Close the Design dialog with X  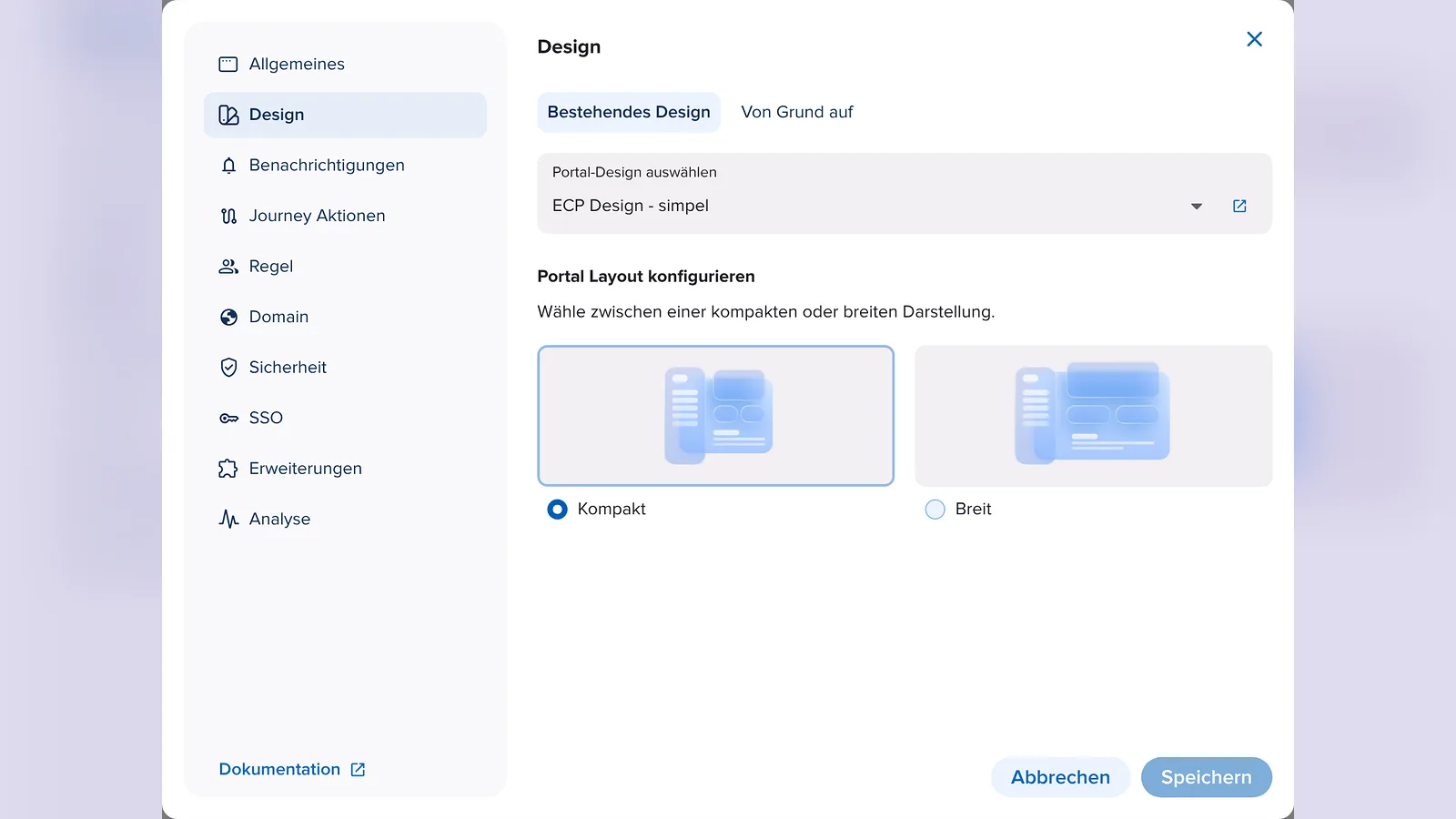(1254, 39)
